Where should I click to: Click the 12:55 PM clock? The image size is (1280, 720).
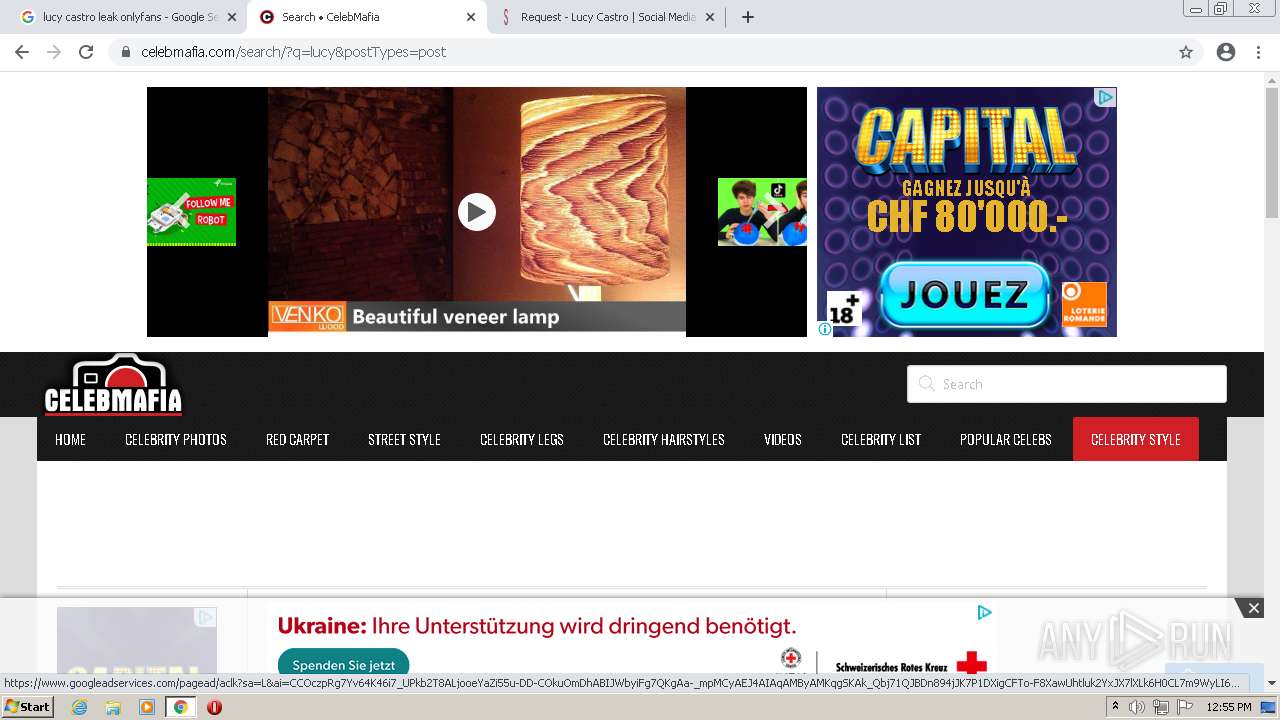coord(1229,707)
